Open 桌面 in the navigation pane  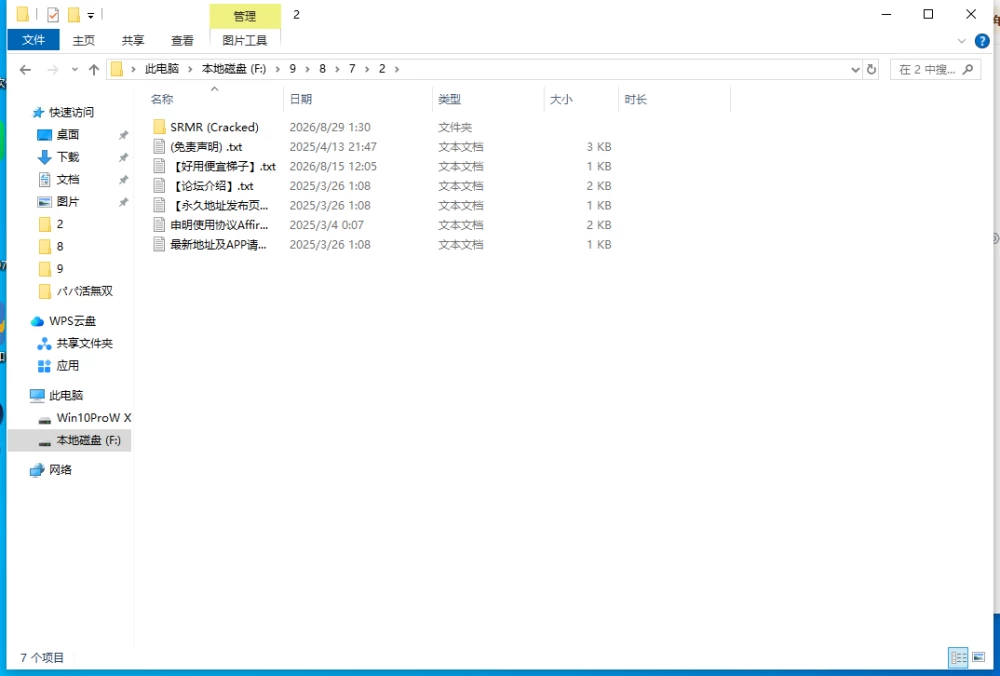pos(68,135)
